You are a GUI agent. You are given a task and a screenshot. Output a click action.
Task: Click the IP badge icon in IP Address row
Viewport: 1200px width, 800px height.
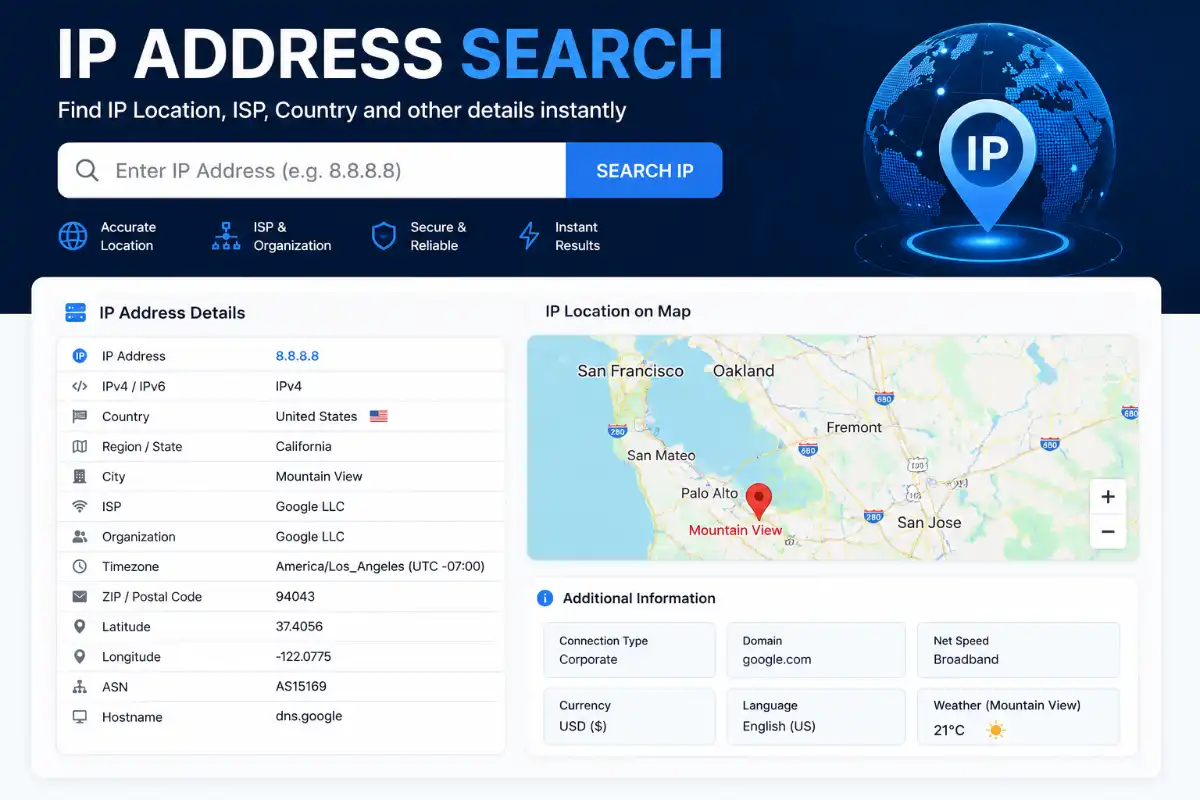coord(80,356)
